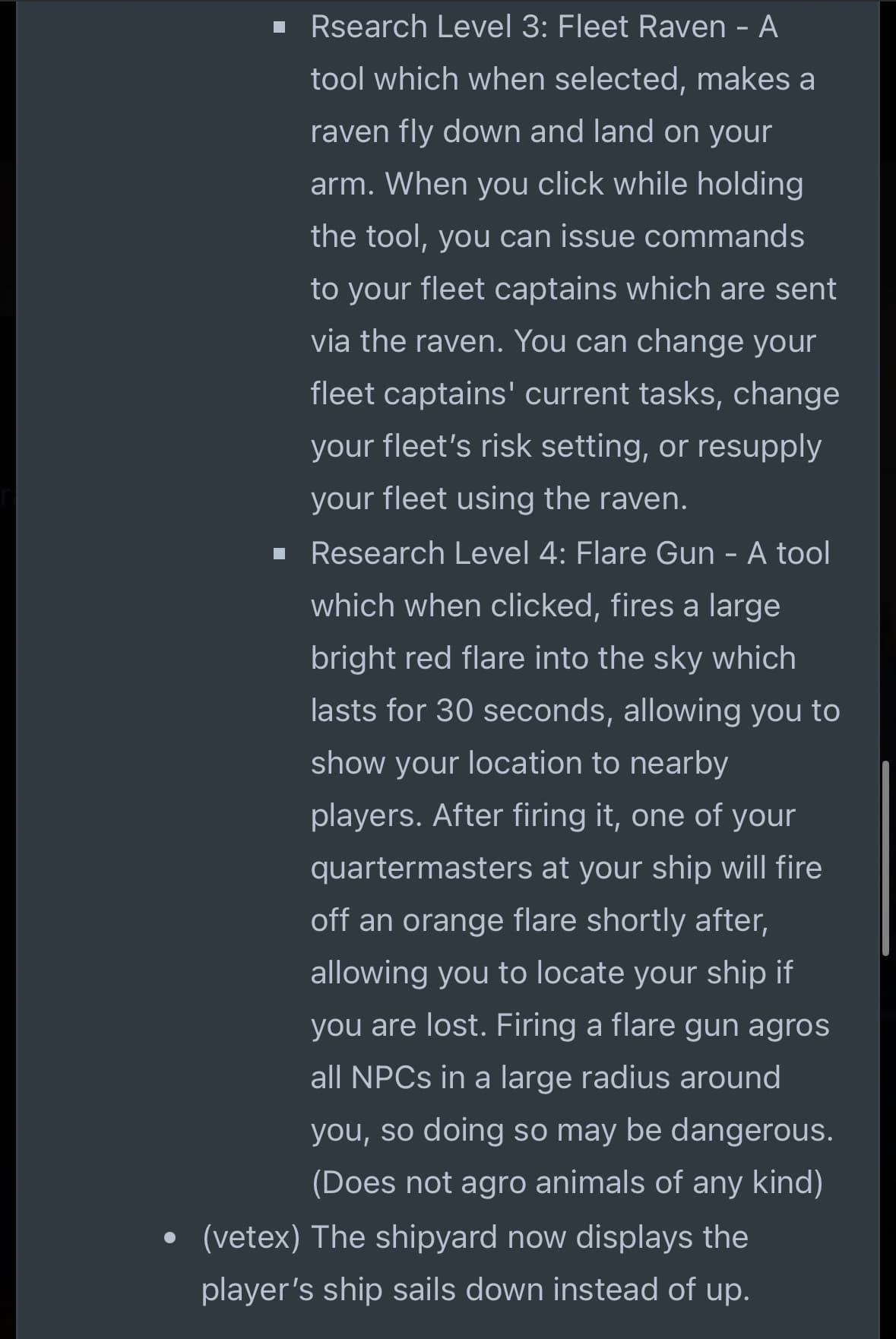896x1339 pixels.
Task: Click the "(vetex)" author tag
Action: [251, 1237]
